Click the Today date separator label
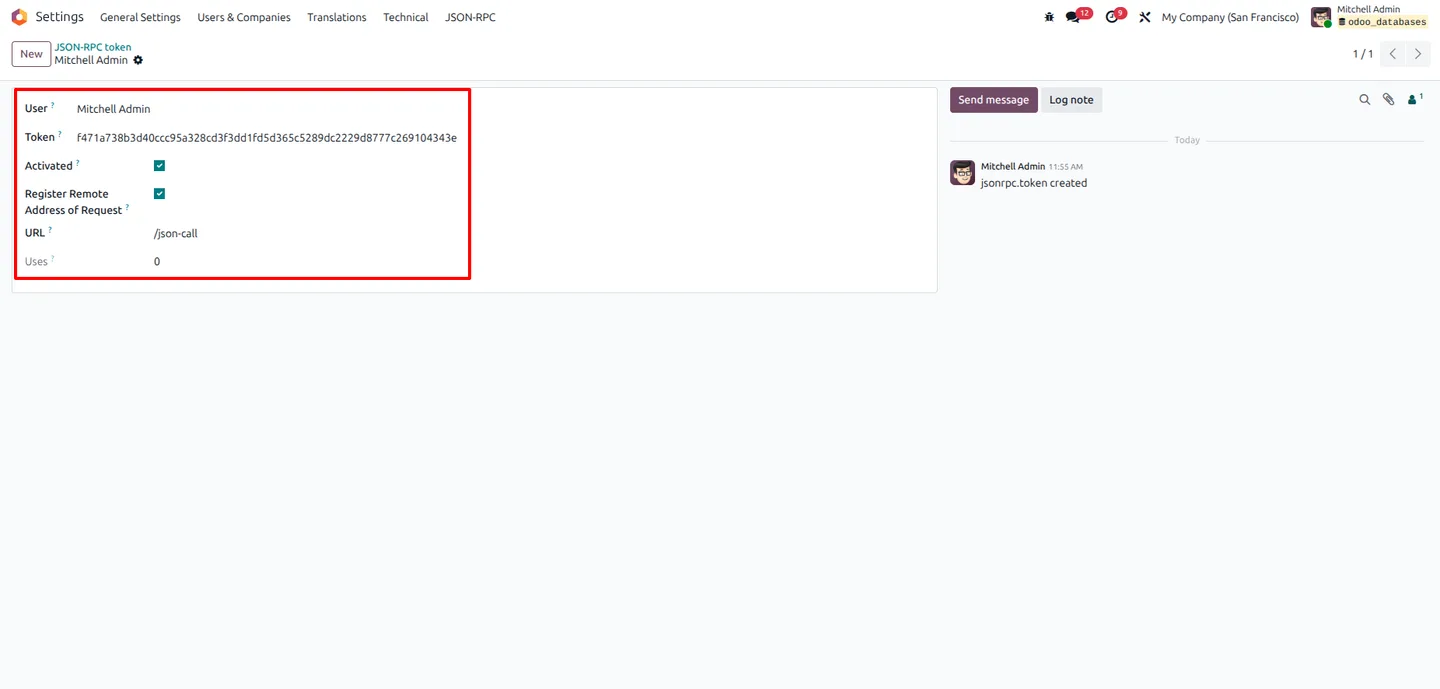 pyautogui.click(x=1187, y=140)
